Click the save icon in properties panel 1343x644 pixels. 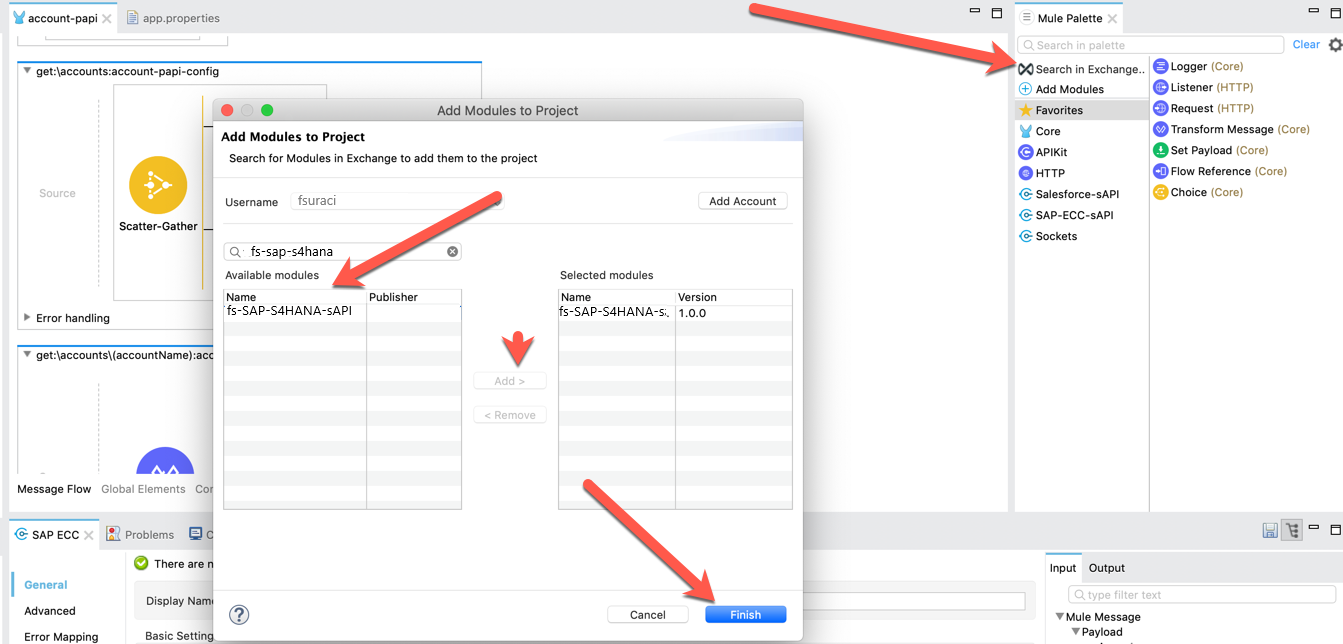pos(1269,530)
